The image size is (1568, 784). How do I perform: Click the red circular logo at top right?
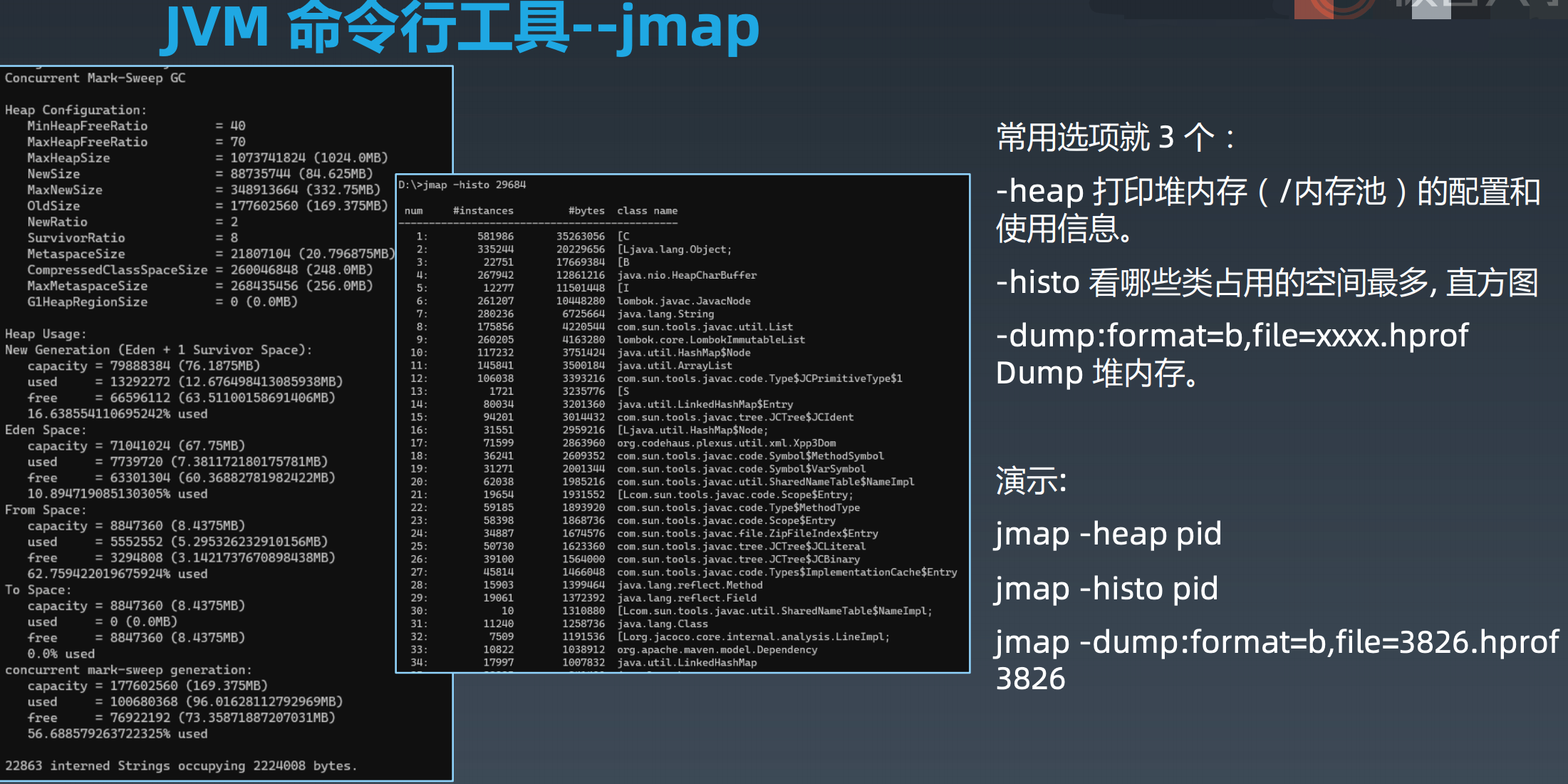click(1334, 7)
